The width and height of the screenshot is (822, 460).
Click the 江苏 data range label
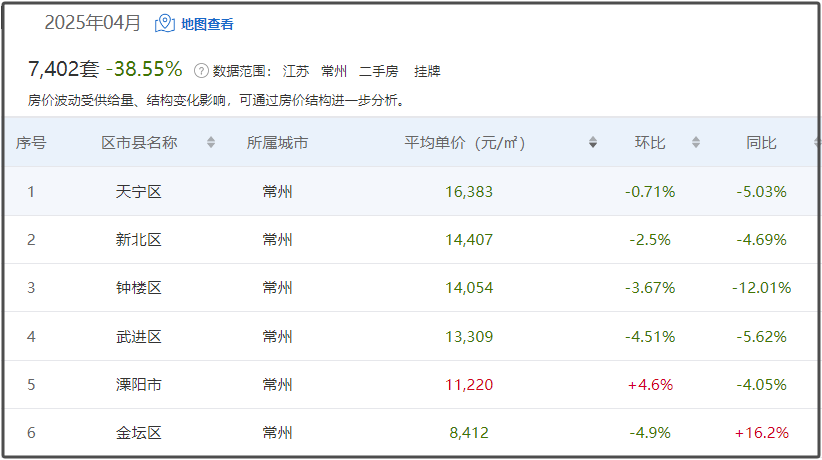click(296, 71)
